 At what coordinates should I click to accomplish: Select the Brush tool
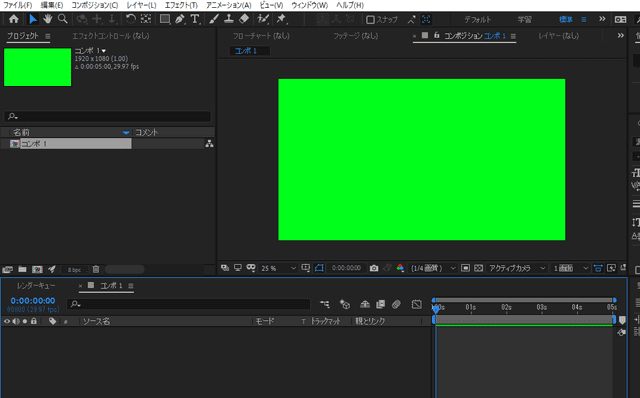[214, 19]
